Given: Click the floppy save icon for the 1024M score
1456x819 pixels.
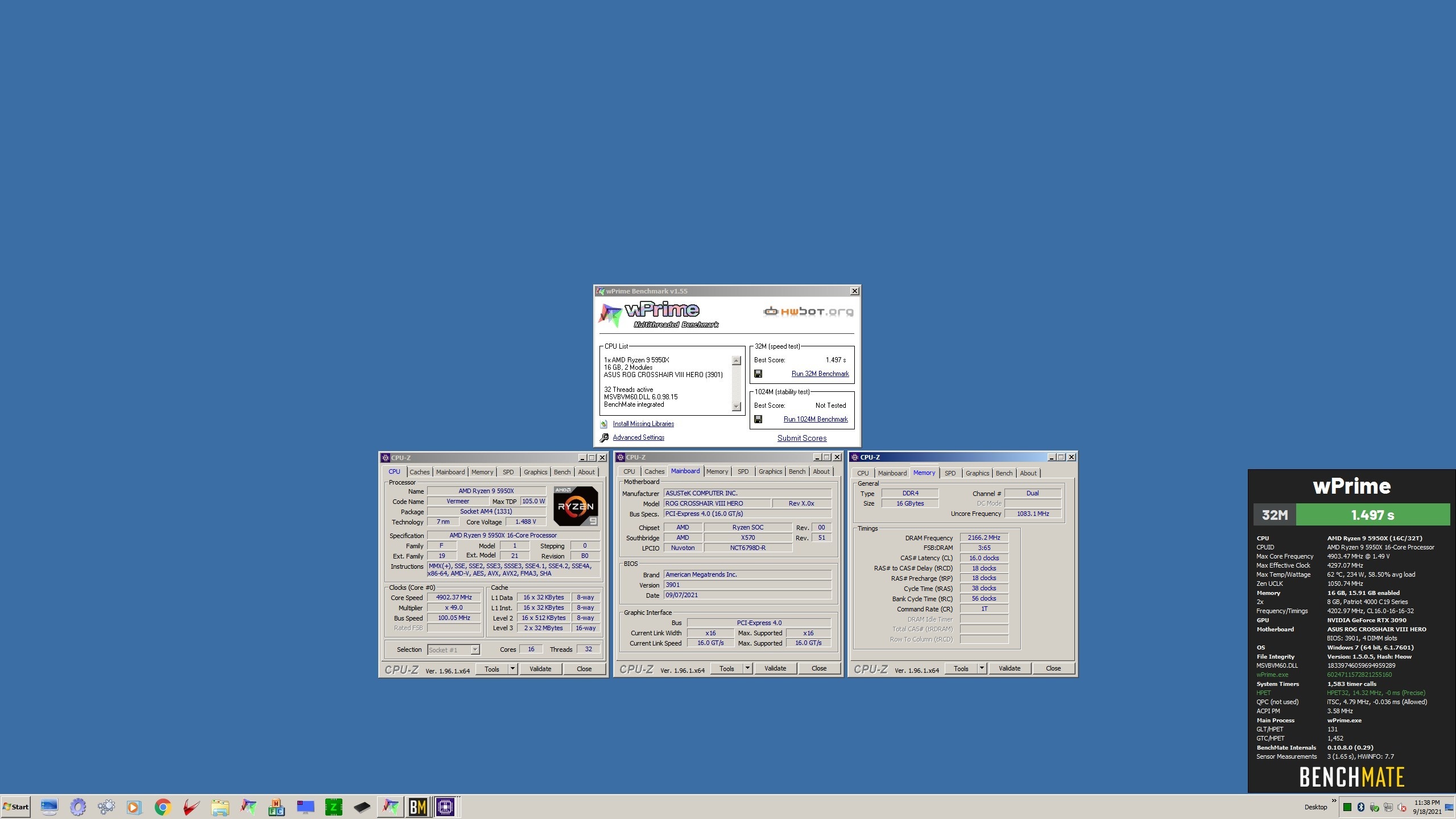Looking at the screenshot, I should point(758,419).
